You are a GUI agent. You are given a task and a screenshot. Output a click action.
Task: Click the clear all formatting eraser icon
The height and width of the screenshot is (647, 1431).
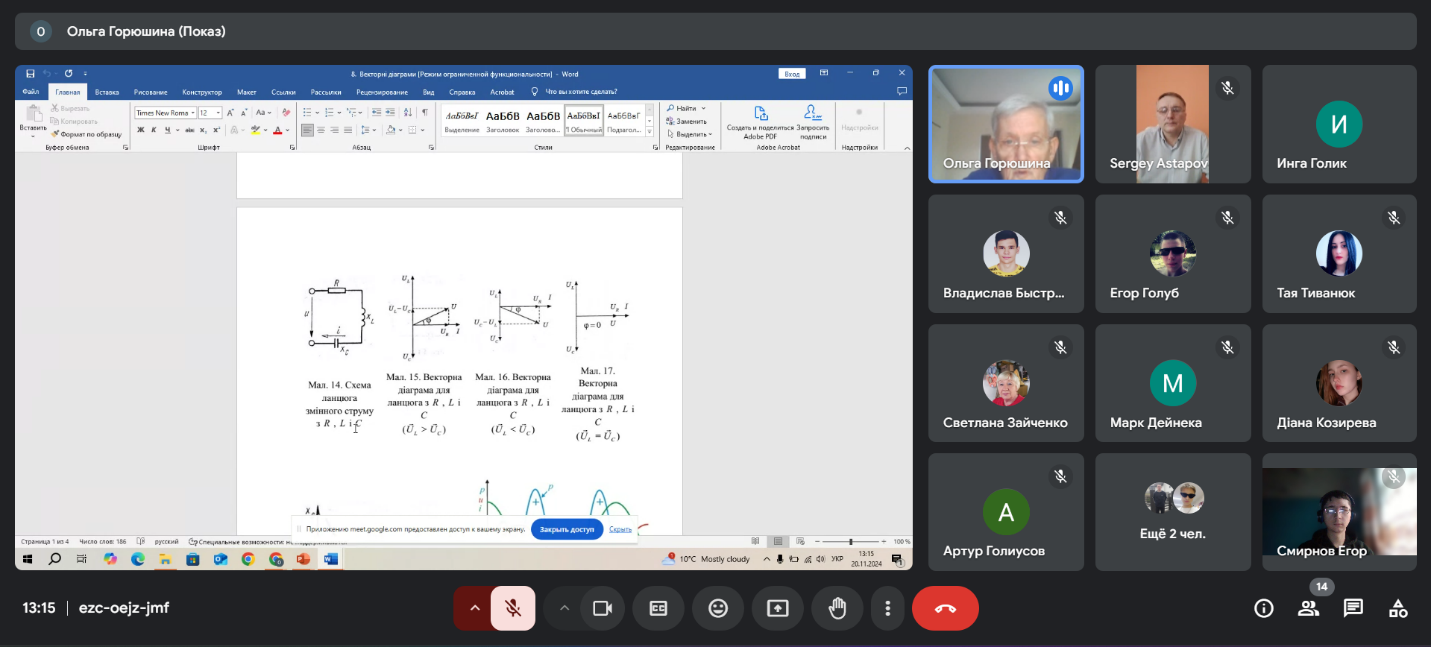tap(286, 113)
